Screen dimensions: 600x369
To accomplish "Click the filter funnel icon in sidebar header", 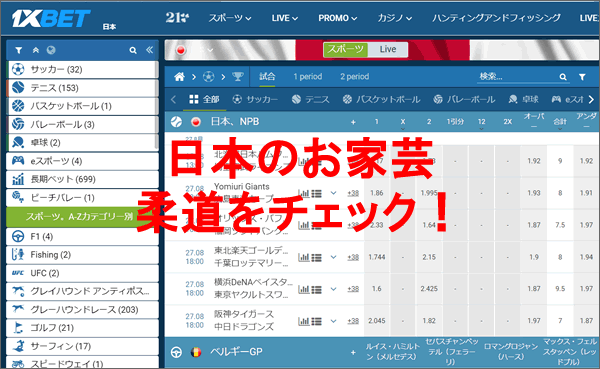I will pos(18,50).
